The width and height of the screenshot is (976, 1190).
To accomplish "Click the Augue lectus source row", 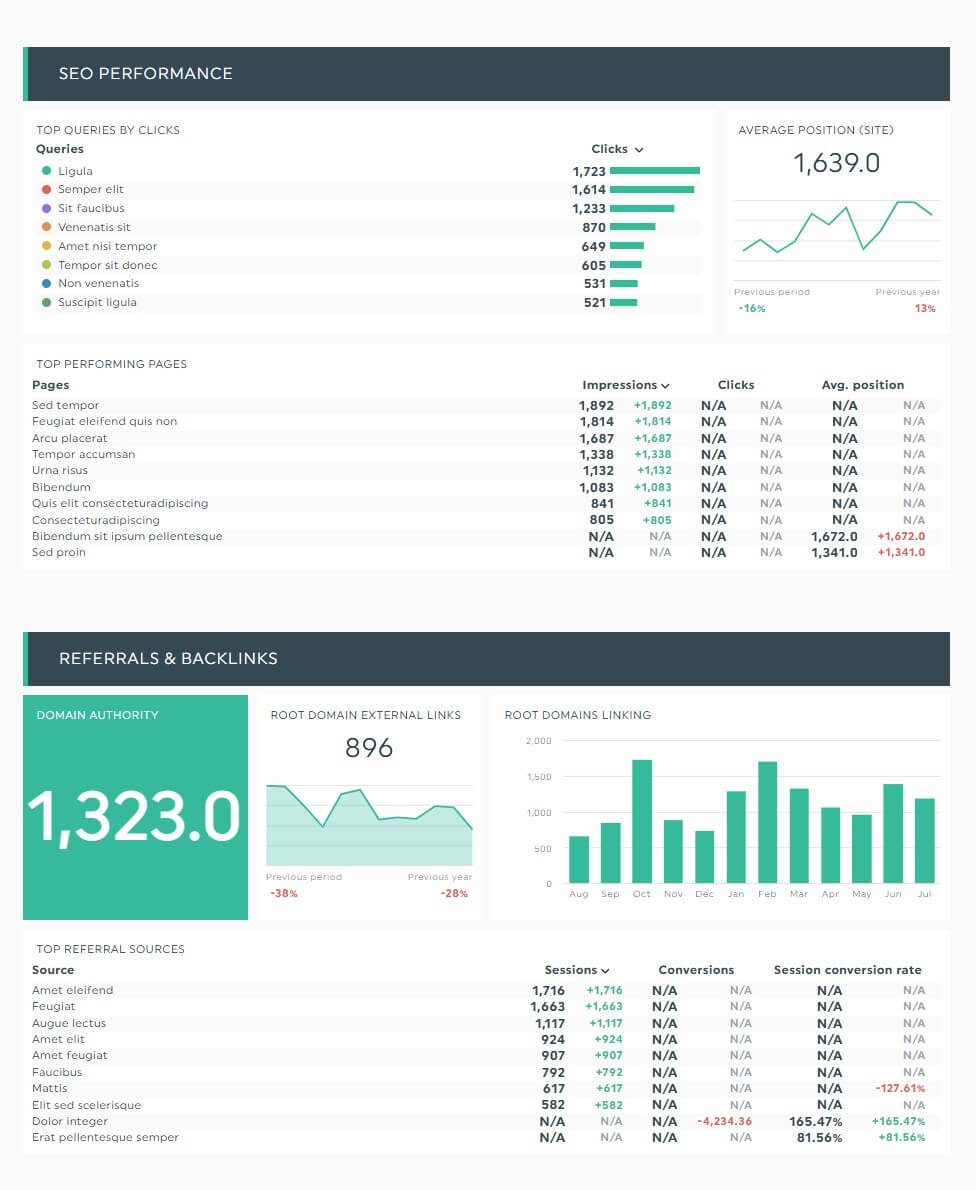I will point(486,1023).
